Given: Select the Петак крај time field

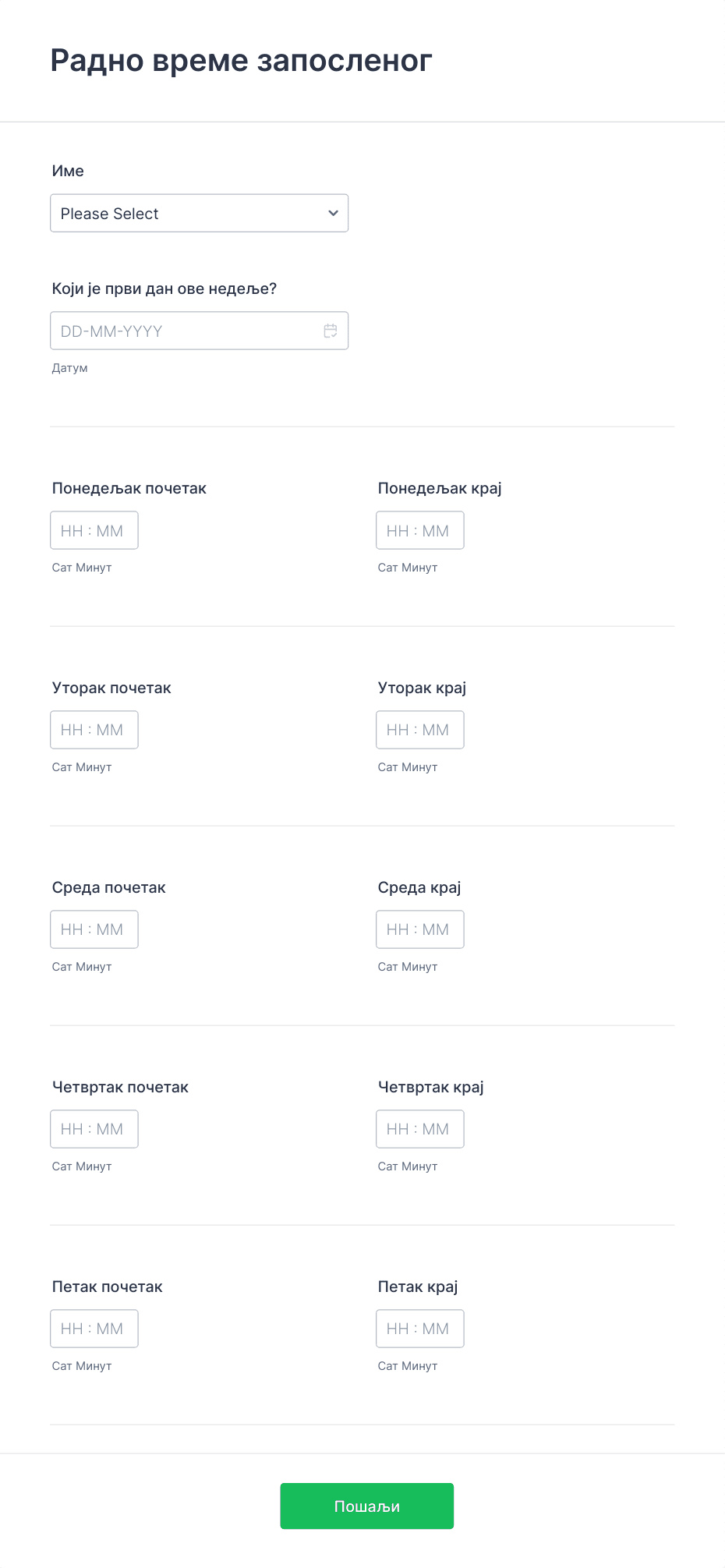Looking at the screenshot, I should point(420,1329).
